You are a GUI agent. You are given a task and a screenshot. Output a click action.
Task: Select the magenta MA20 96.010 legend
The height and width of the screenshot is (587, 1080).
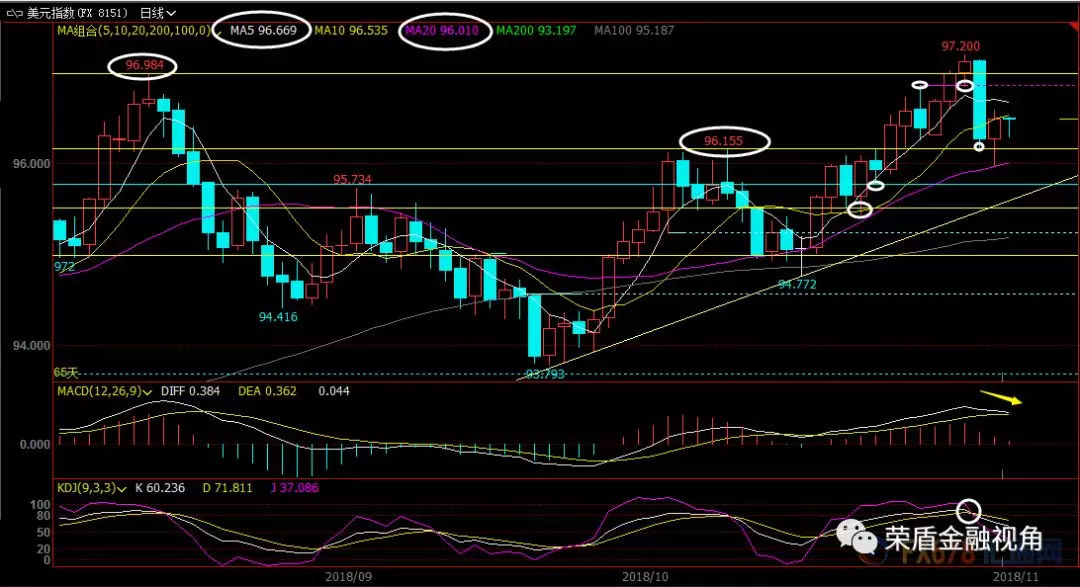442,31
